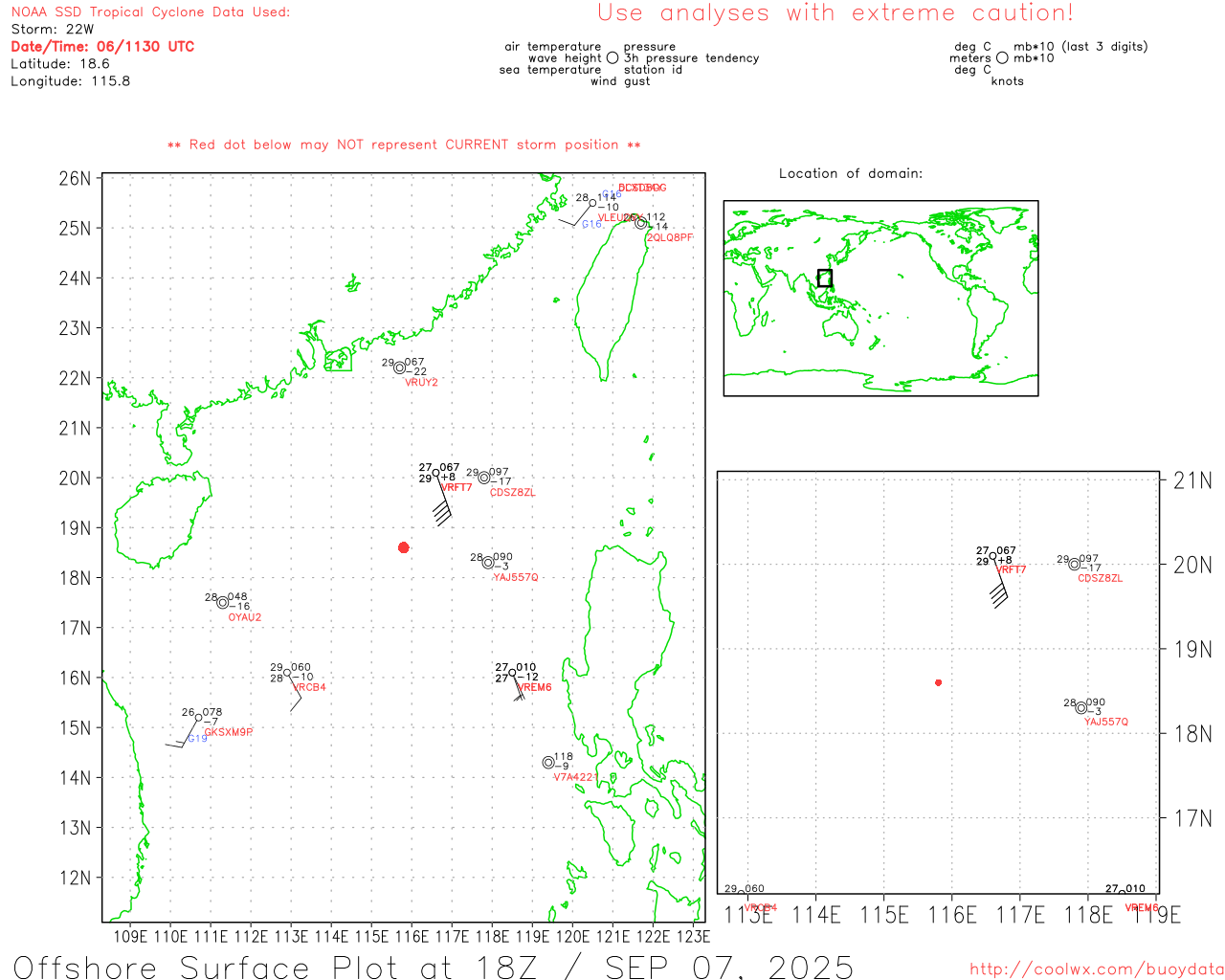Select the OYAU2 station label
The image size is (1225, 980).
(245, 618)
